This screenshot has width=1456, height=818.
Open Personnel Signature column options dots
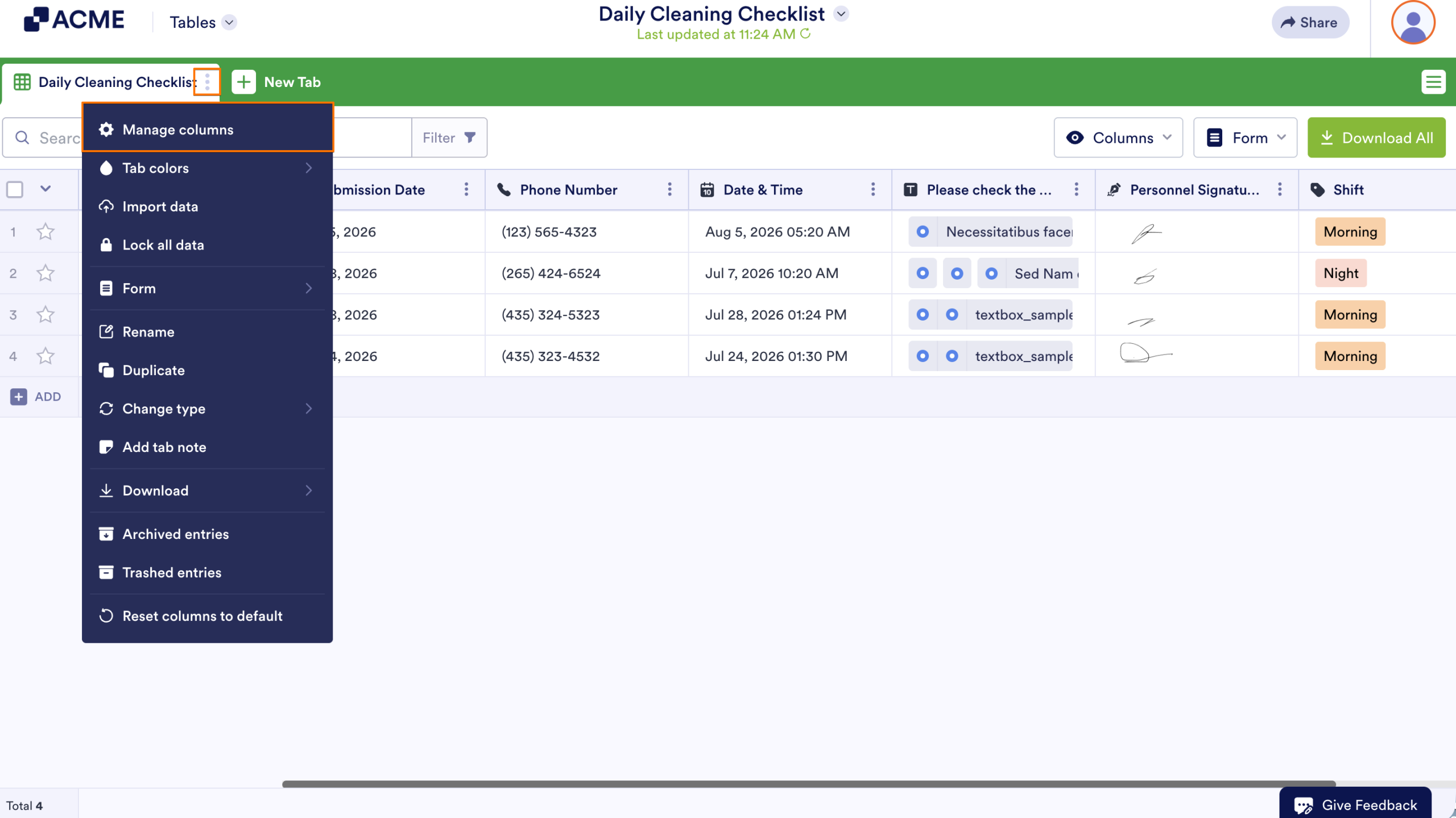[1280, 190]
